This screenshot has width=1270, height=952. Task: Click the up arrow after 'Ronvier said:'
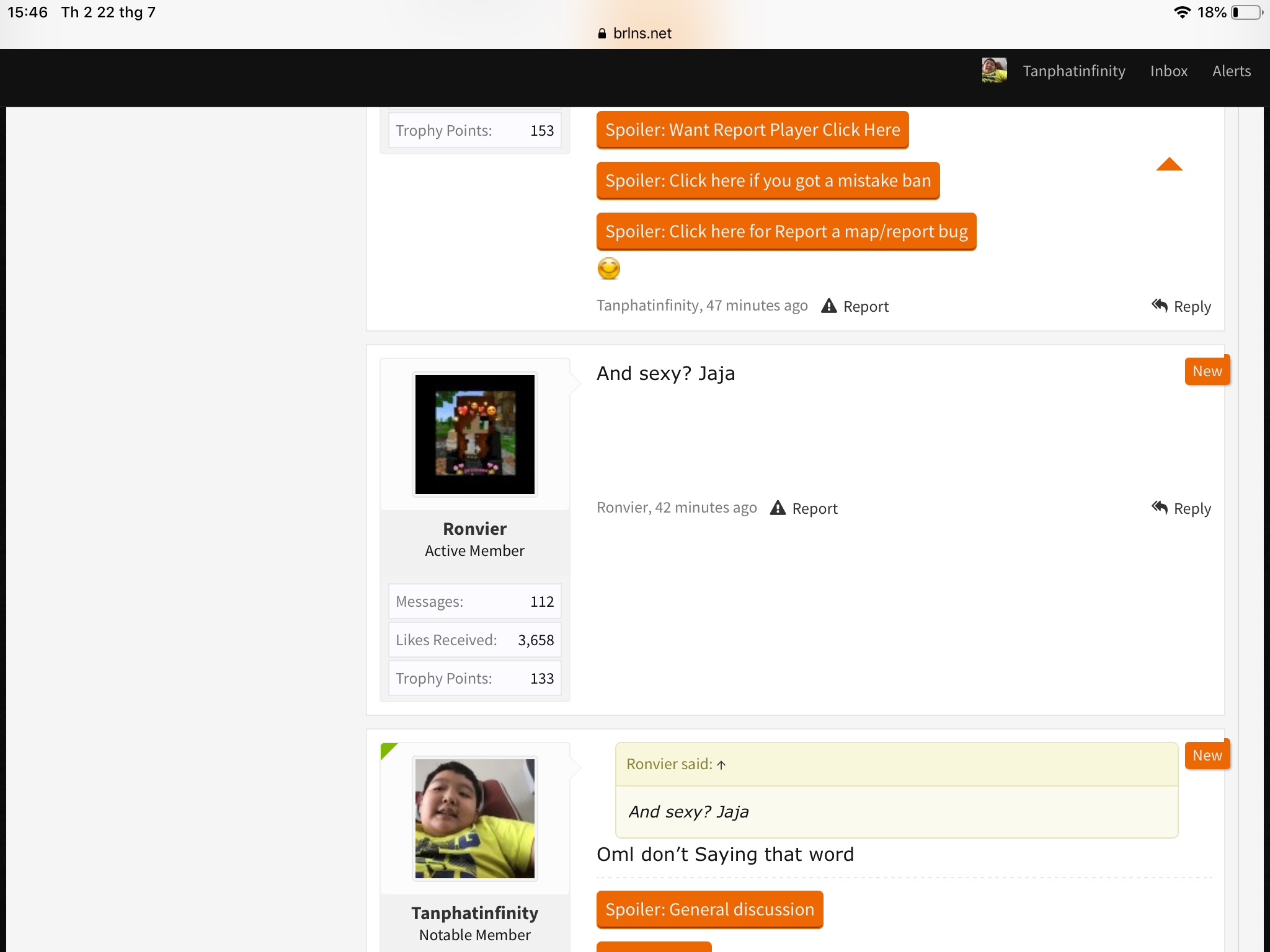coord(721,765)
